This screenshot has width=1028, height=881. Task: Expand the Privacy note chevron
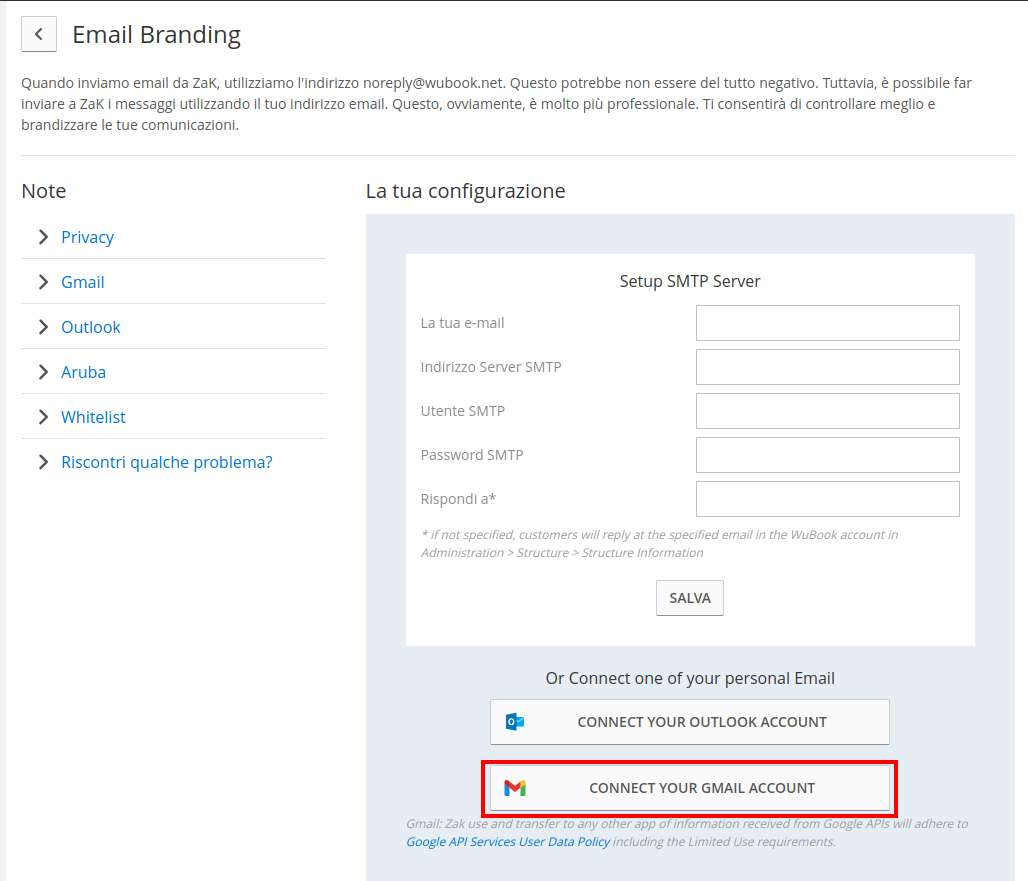[43, 237]
